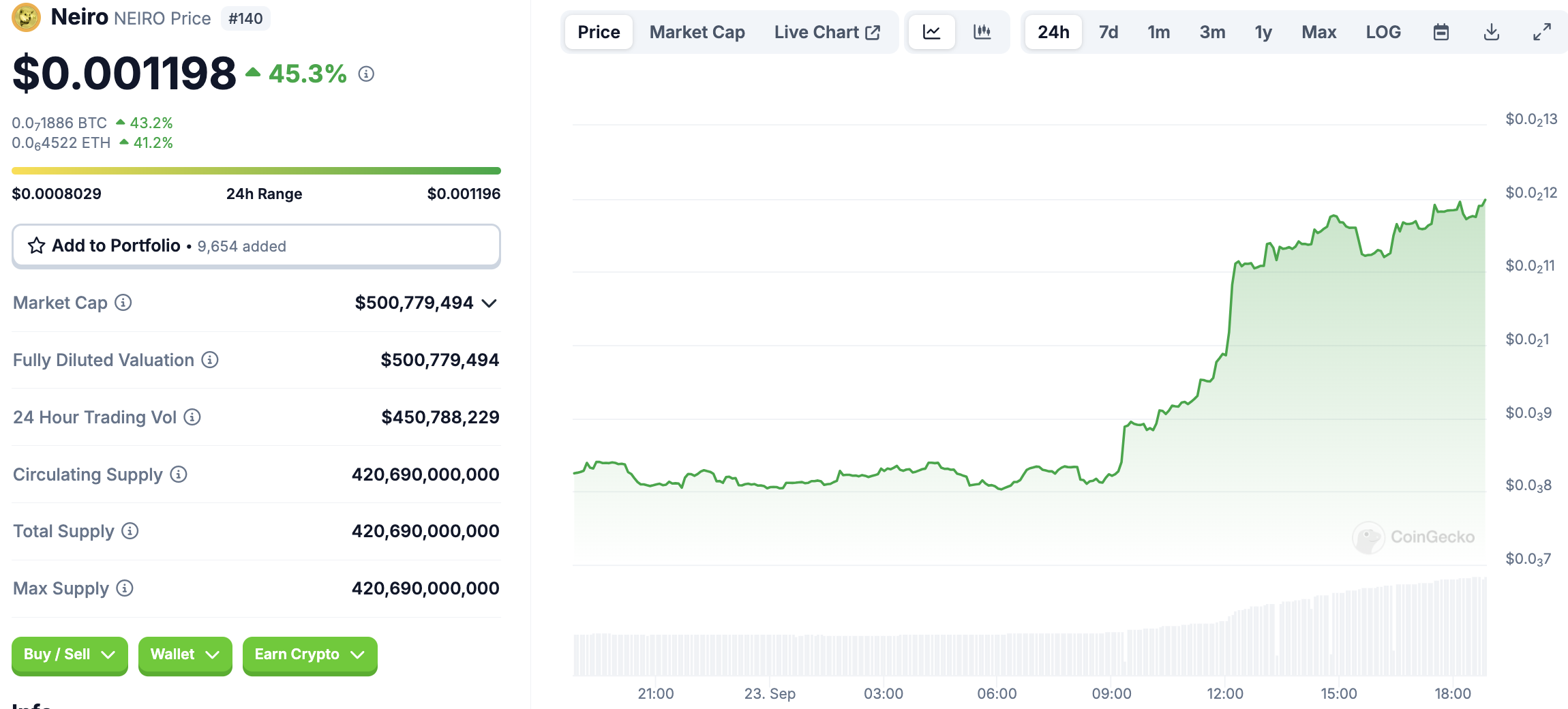Image resolution: width=1568 pixels, height=709 pixels.
Task: Expand the Market Cap value chevron
Action: click(x=489, y=303)
